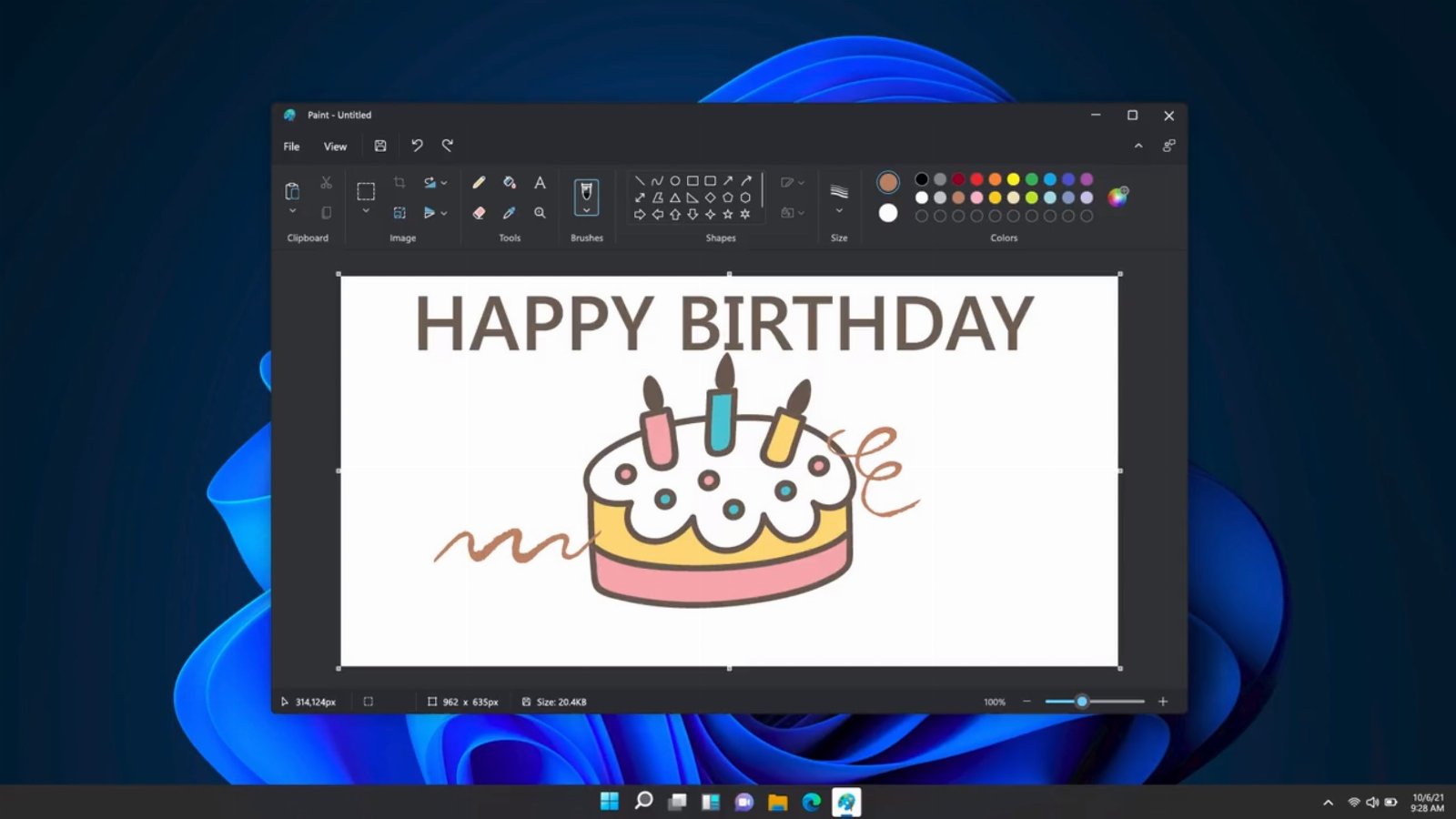Click the Copy icon
Viewport: 1456px width, 819px height.
click(326, 213)
